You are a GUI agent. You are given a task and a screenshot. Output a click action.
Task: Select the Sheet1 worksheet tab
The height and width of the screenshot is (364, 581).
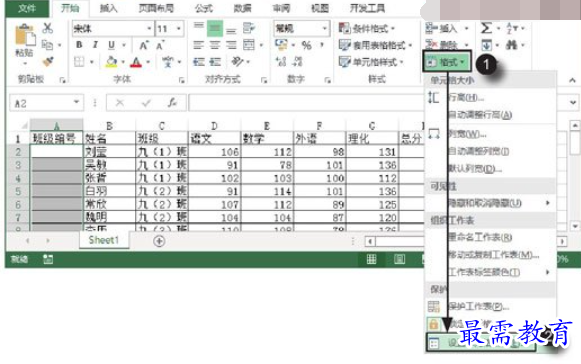pyautogui.click(x=104, y=240)
